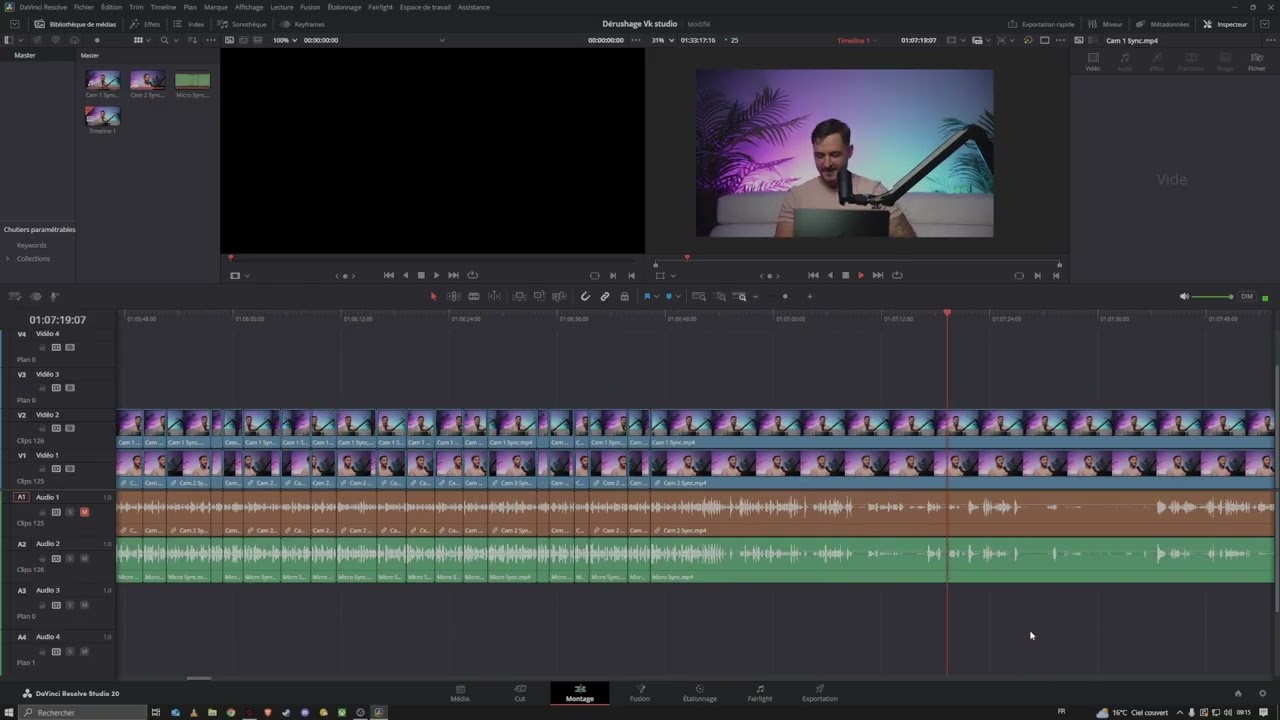Open the Timeline 1 name dropdown
This screenshot has height=720, width=1280.
click(856, 40)
